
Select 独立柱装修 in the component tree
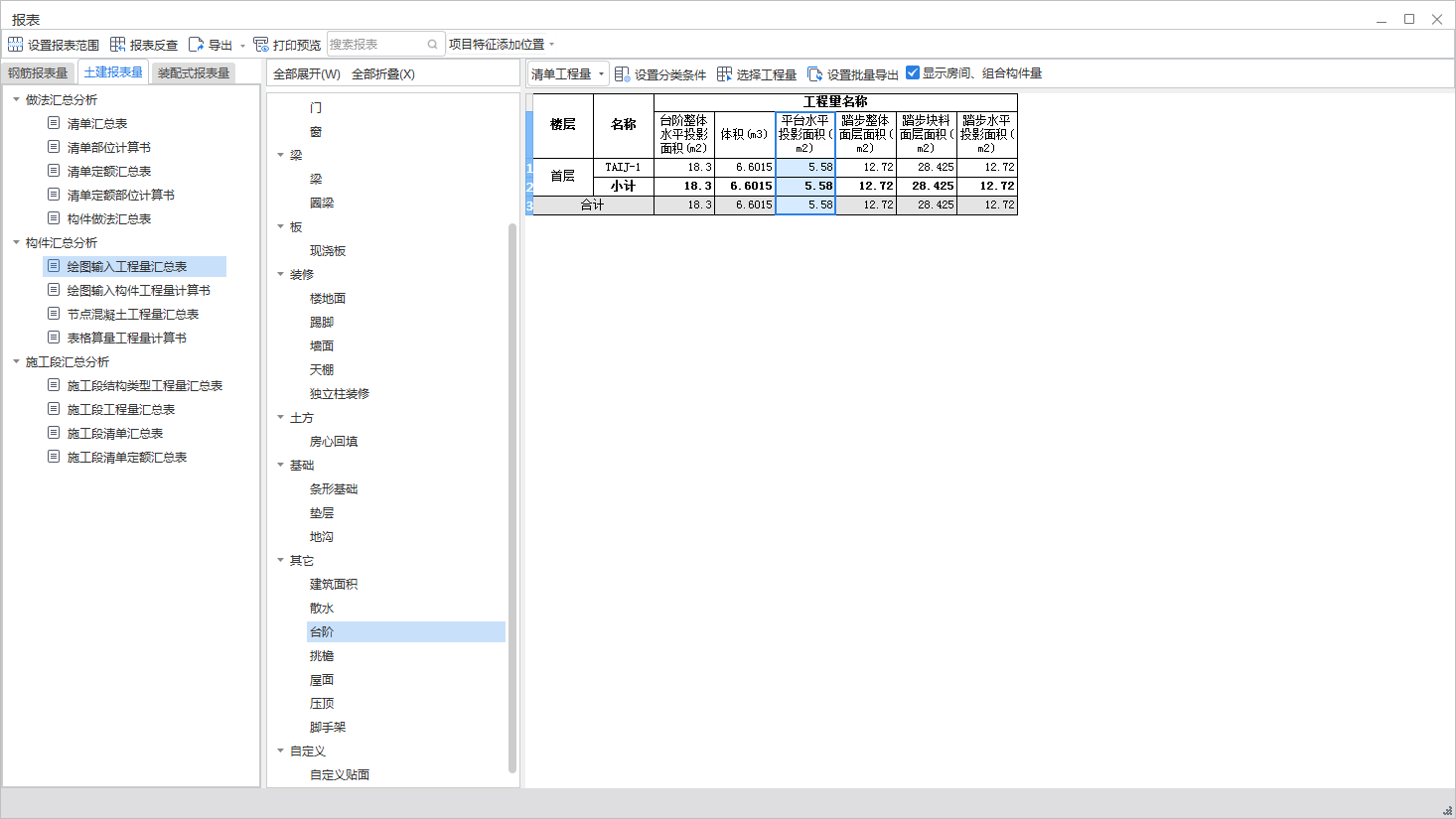tap(340, 394)
